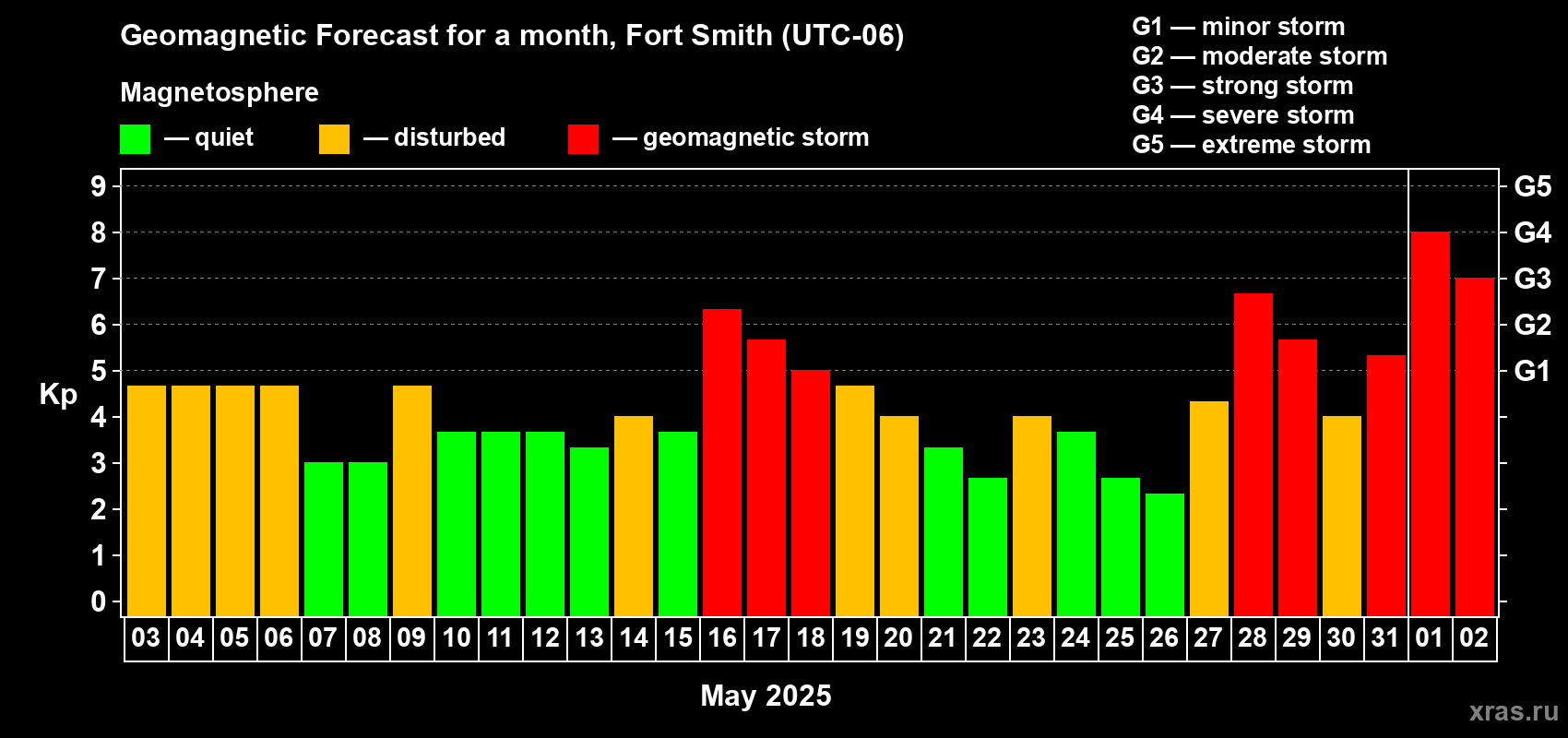The image size is (1568, 738).
Task: Click the '— quiet' legend text
Action: pos(208,138)
